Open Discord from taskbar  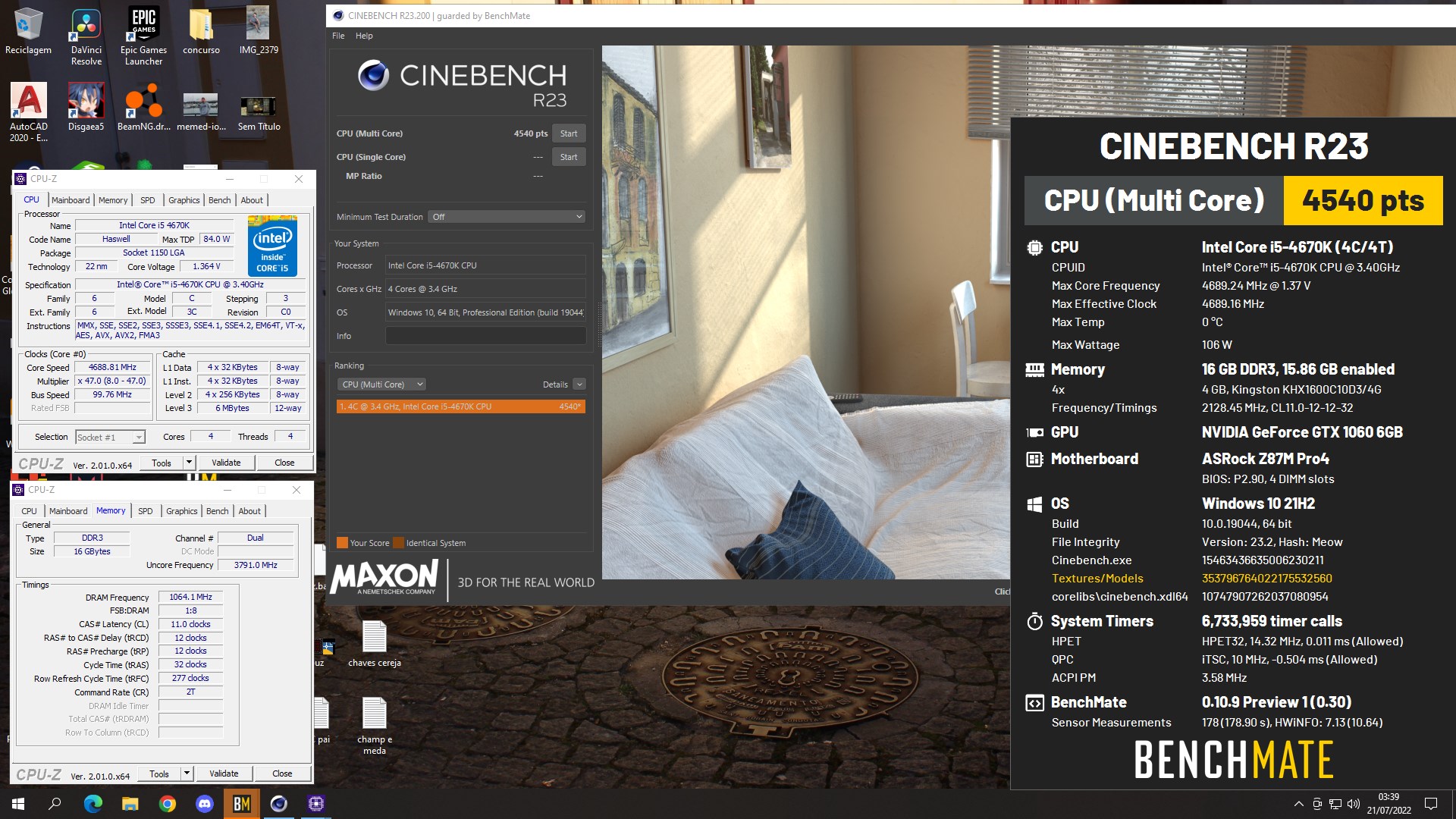[204, 804]
